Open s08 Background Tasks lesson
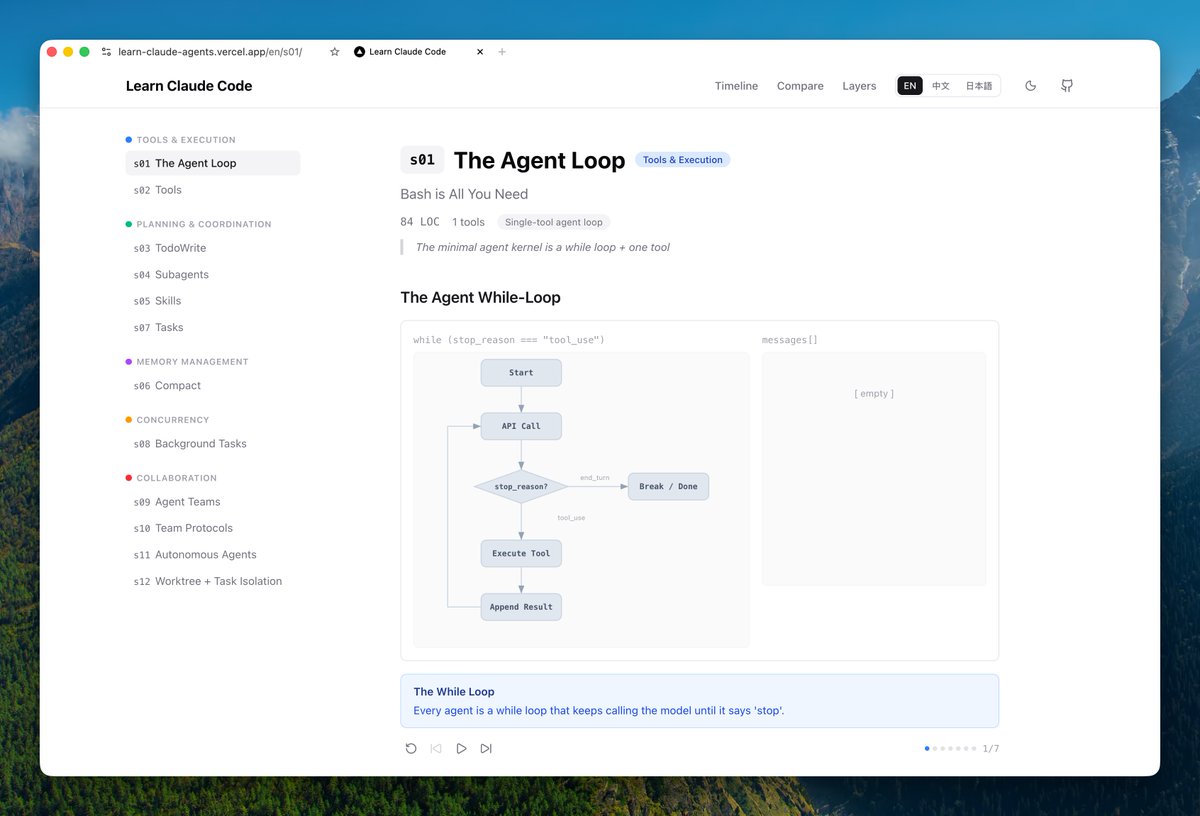 [x=213, y=444]
